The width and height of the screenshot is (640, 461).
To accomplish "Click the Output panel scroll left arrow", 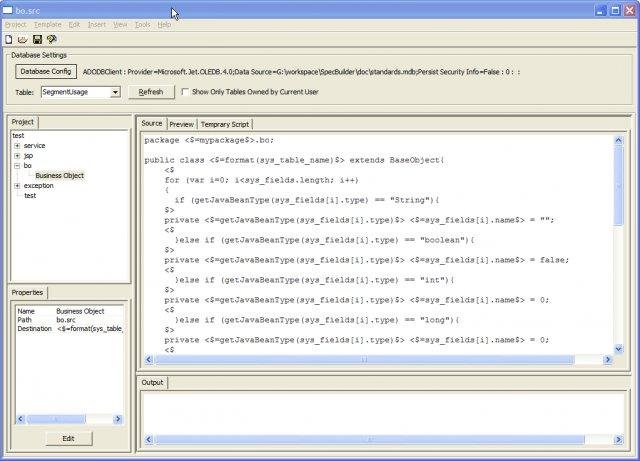I will (x=149, y=439).
